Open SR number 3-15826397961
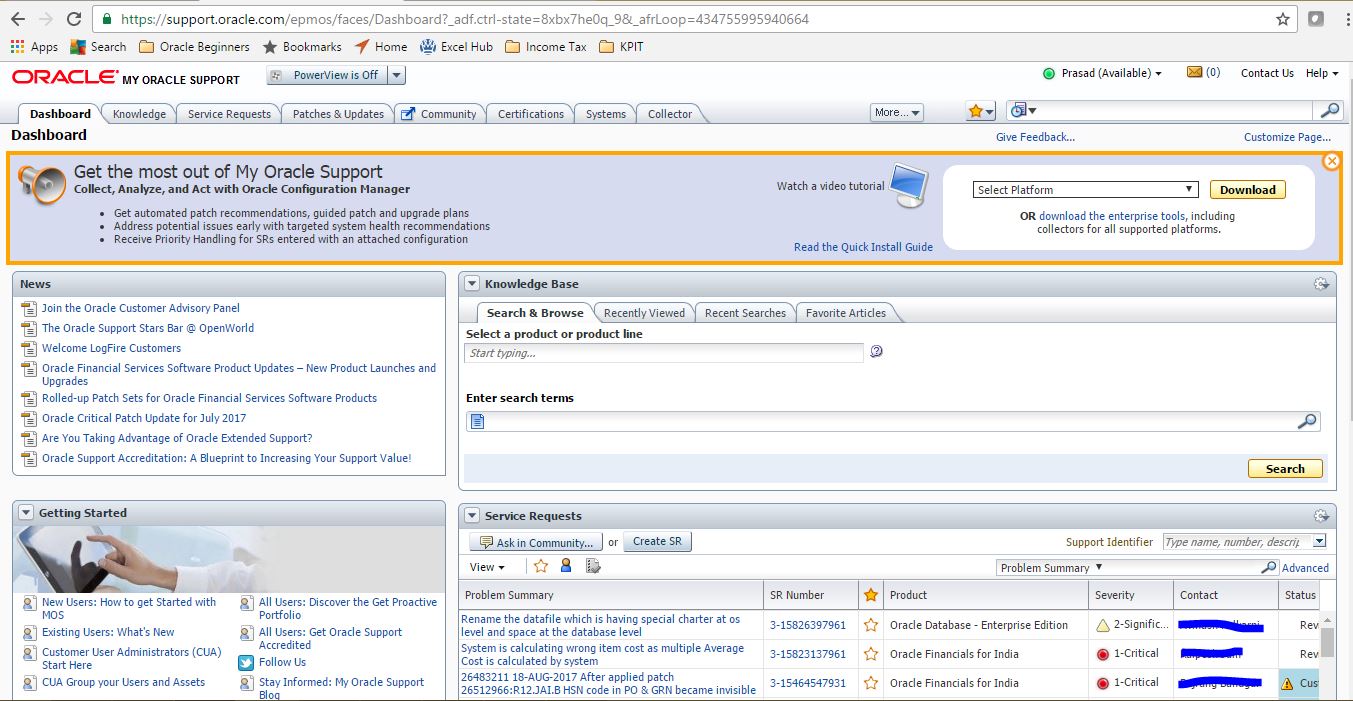Image resolution: width=1353 pixels, height=701 pixels. (x=807, y=625)
